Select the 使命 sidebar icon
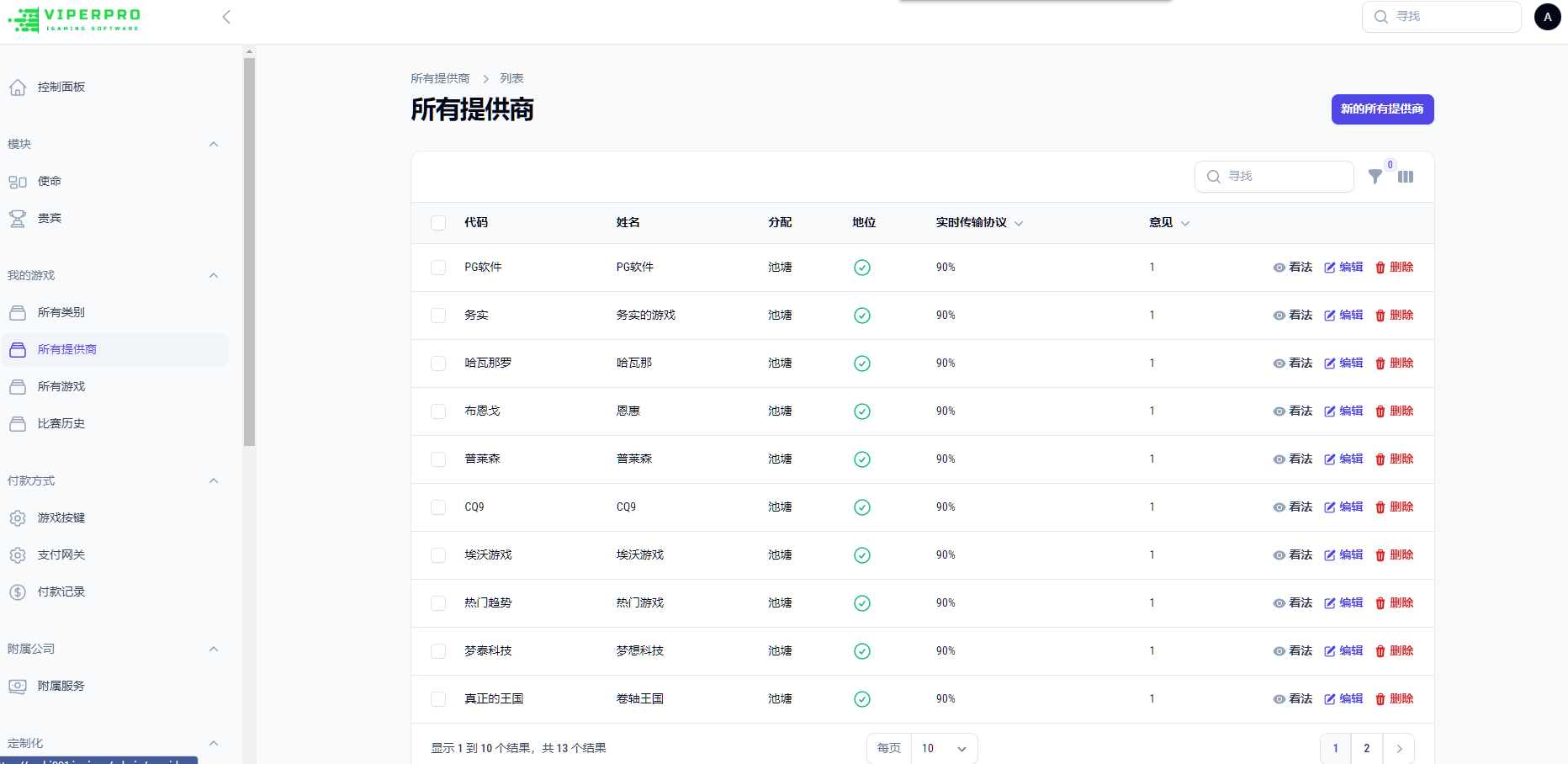 click(18, 180)
